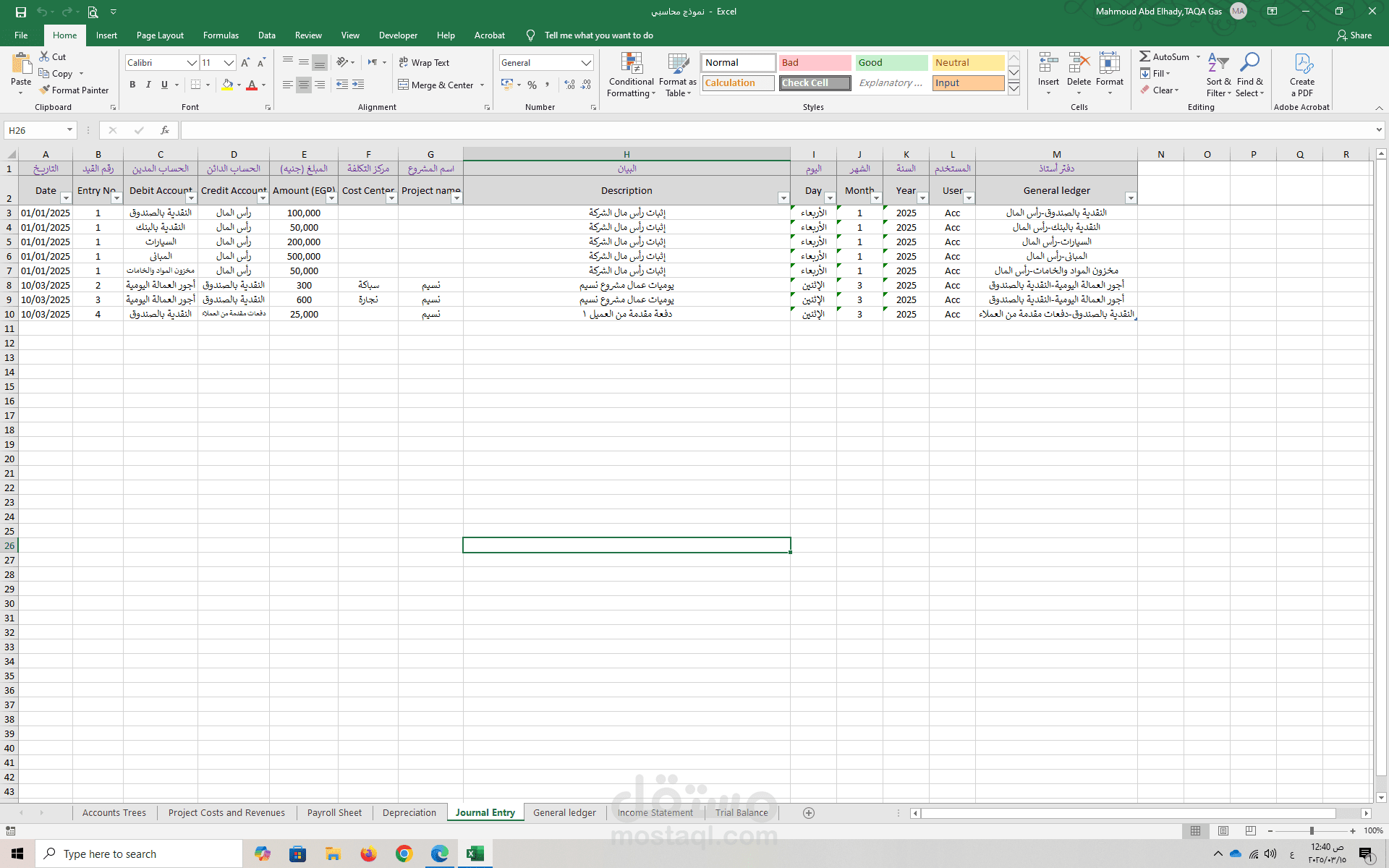
Task: Open Conditional Formatting menu
Action: coord(631,75)
